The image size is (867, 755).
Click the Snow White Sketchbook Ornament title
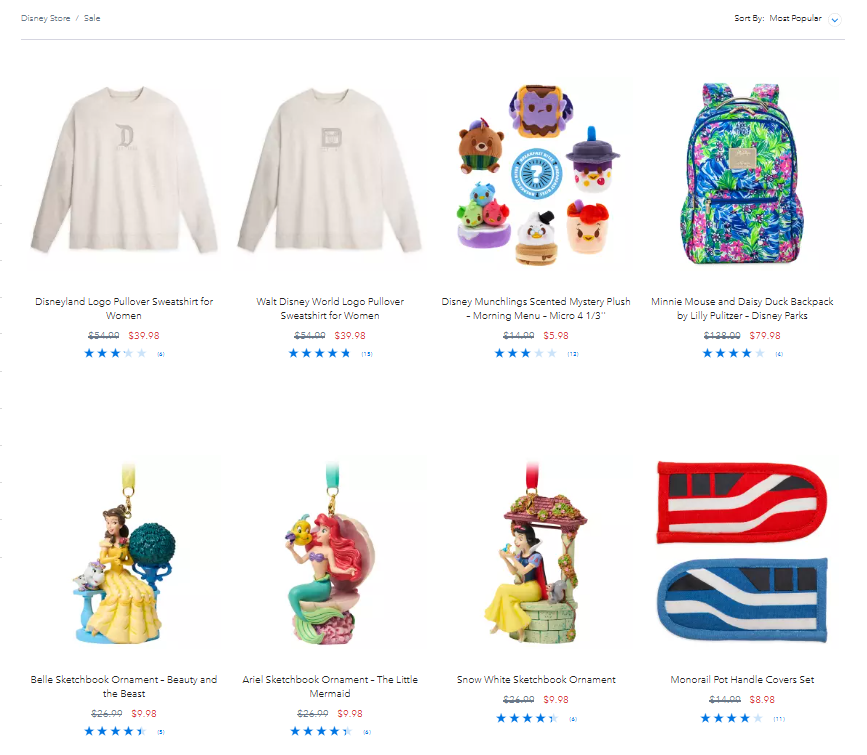pyautogui.click(x=536, y=680)
